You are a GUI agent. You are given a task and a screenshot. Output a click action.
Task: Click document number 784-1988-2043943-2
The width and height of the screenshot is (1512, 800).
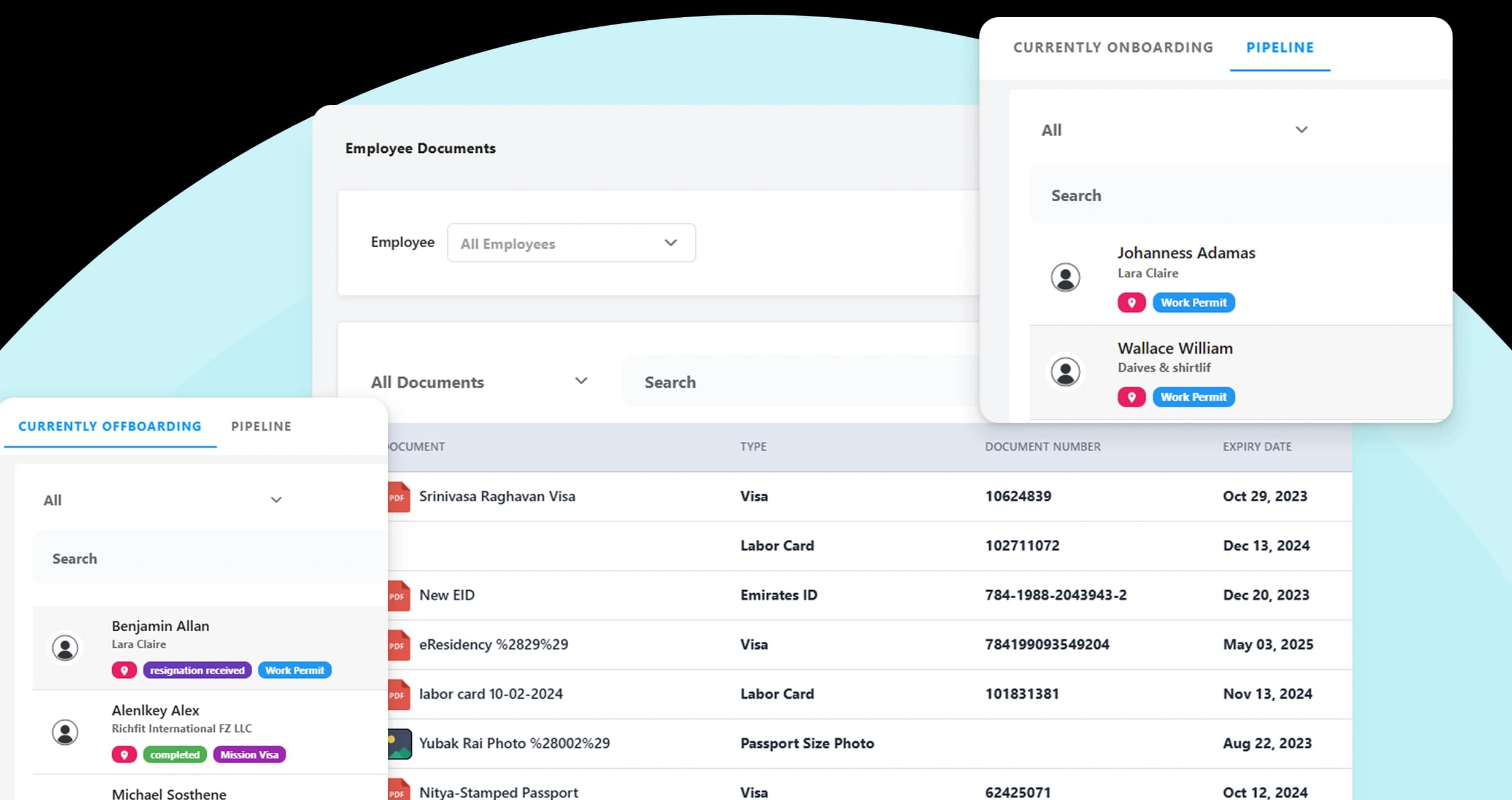[1056, 595]
